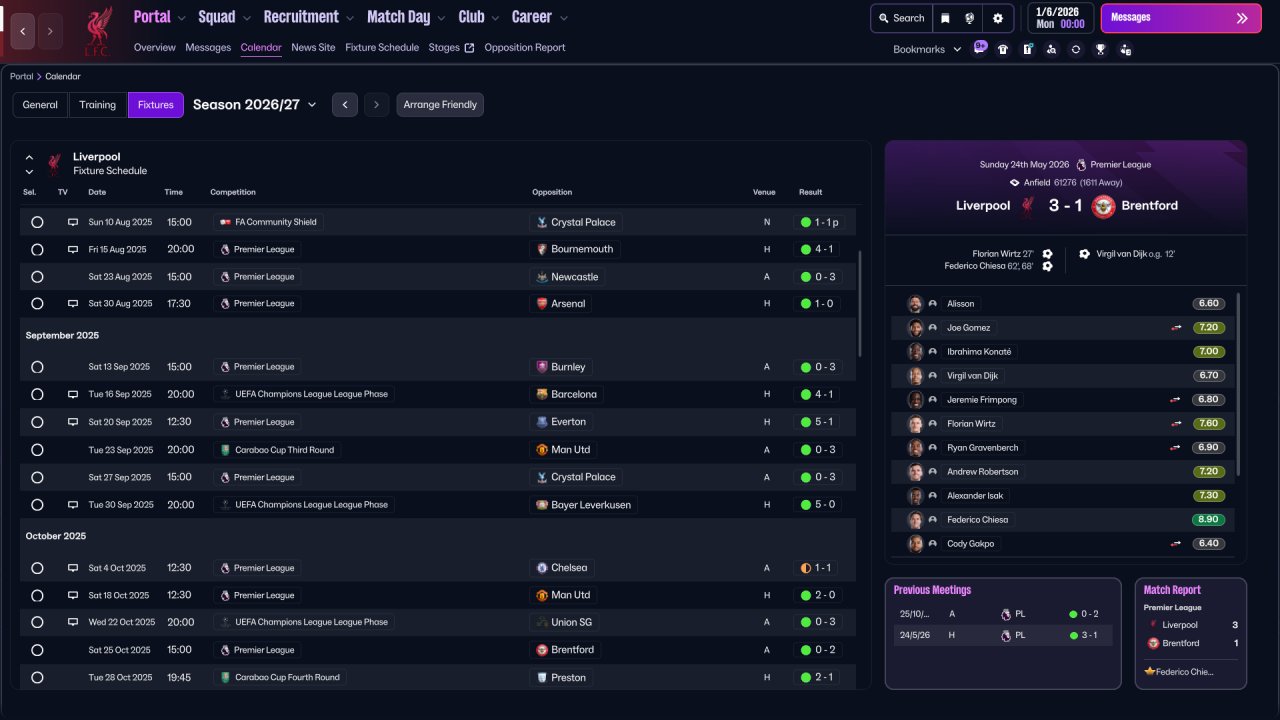Viewport: 1280px width, 720px height.
Task: Click the Search button
Action: coord(900,18)
